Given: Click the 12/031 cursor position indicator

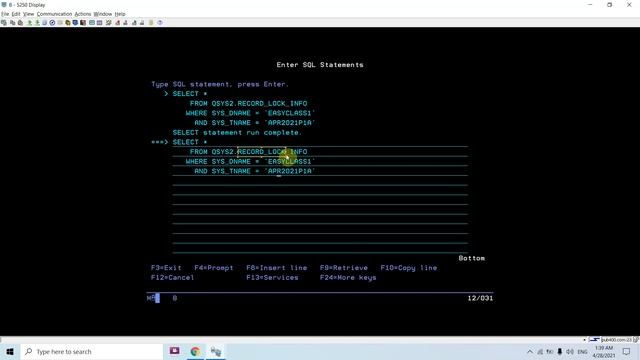Looking at the screenshot, I should point(480,298).
